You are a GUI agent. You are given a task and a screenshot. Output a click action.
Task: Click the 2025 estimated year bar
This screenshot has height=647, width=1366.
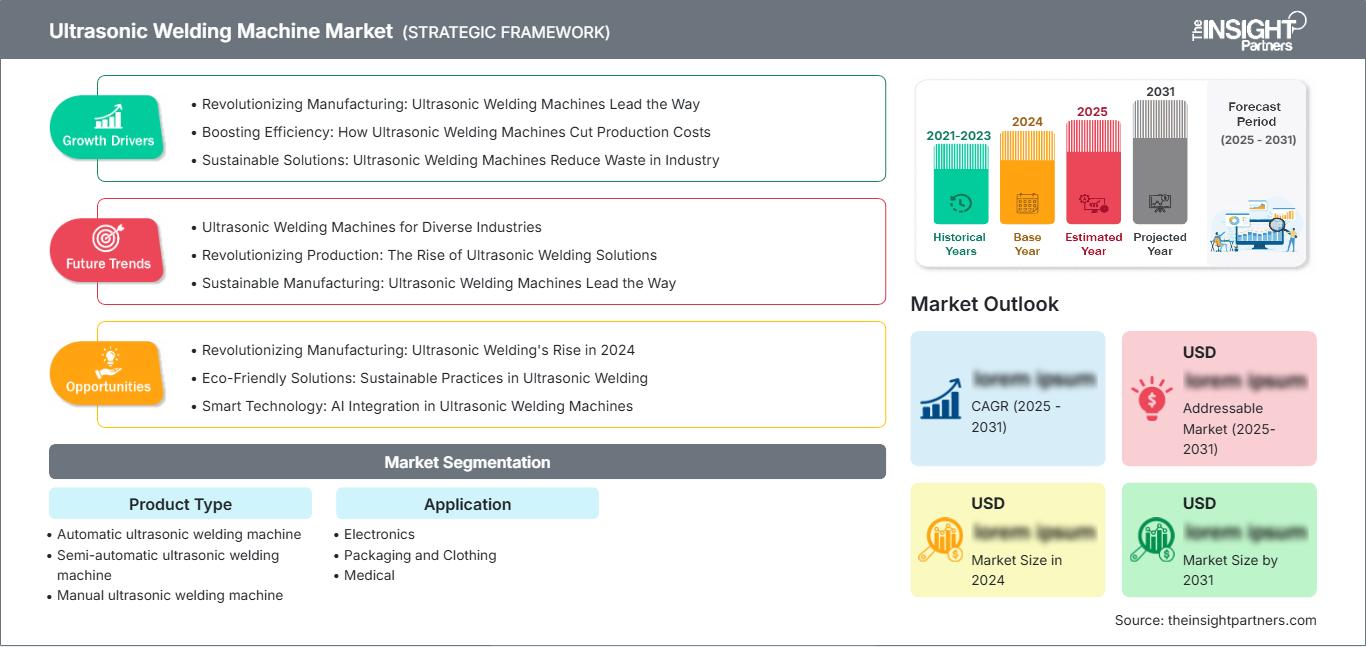pos(1093,172)
